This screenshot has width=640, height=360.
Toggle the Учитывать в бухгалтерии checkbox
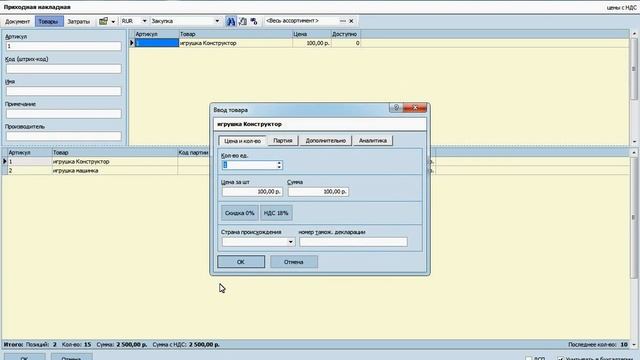560,358
